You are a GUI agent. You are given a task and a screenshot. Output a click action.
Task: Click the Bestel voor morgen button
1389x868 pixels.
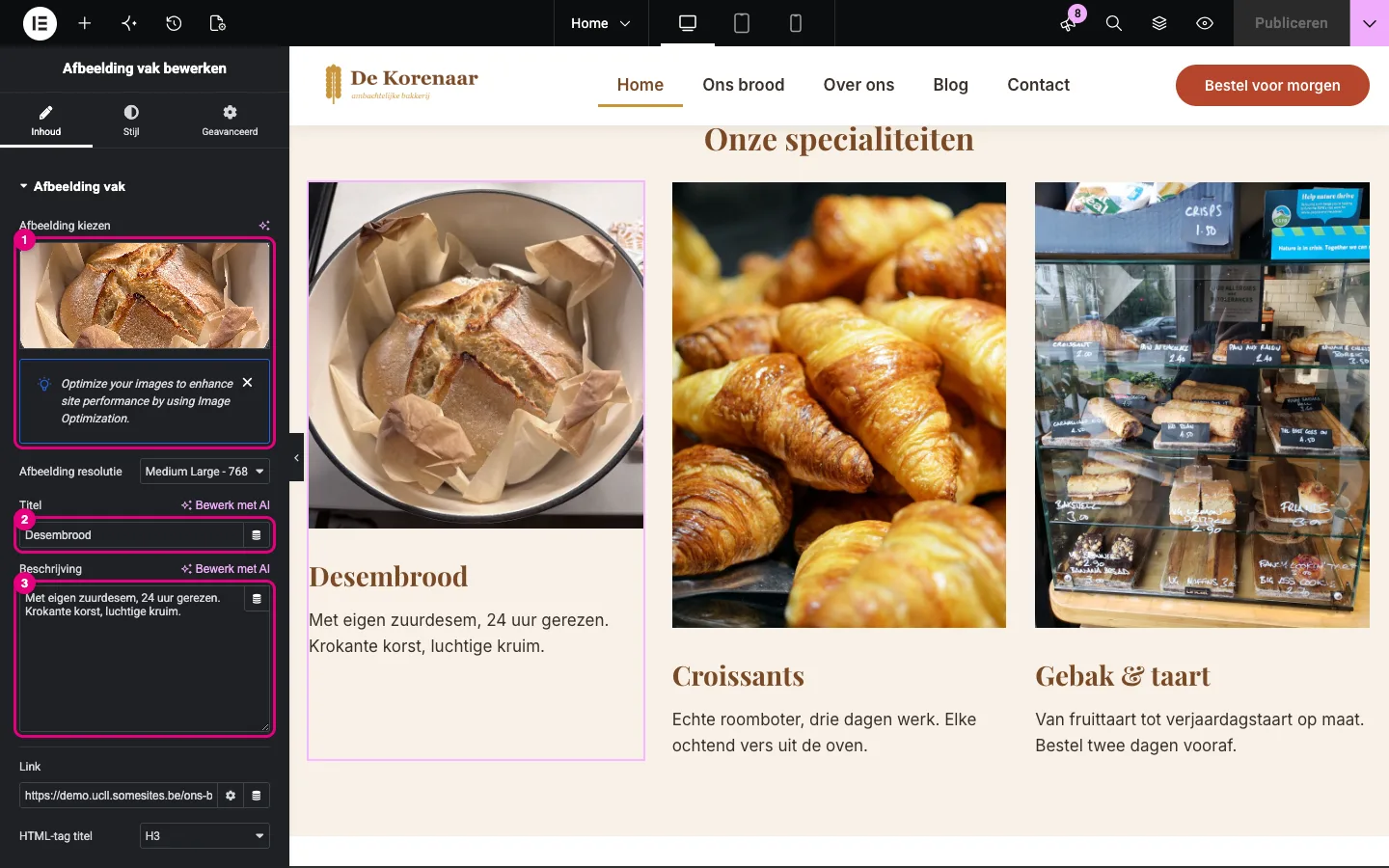(1272, 85)
